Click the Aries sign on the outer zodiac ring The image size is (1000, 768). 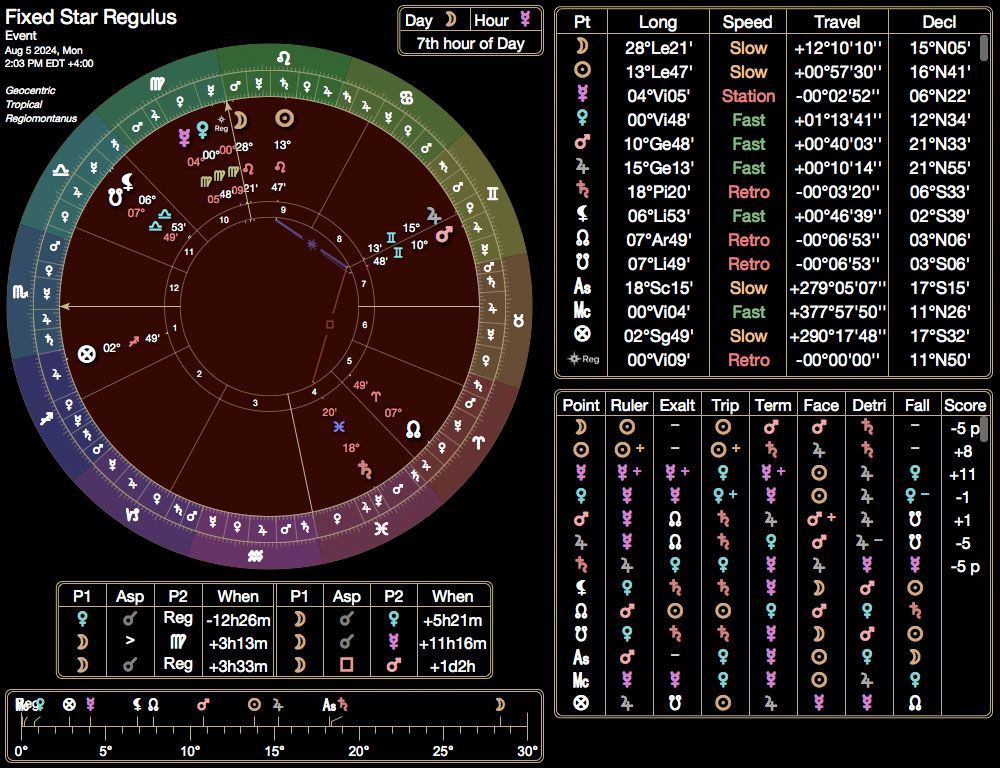(x=479, y=441)
